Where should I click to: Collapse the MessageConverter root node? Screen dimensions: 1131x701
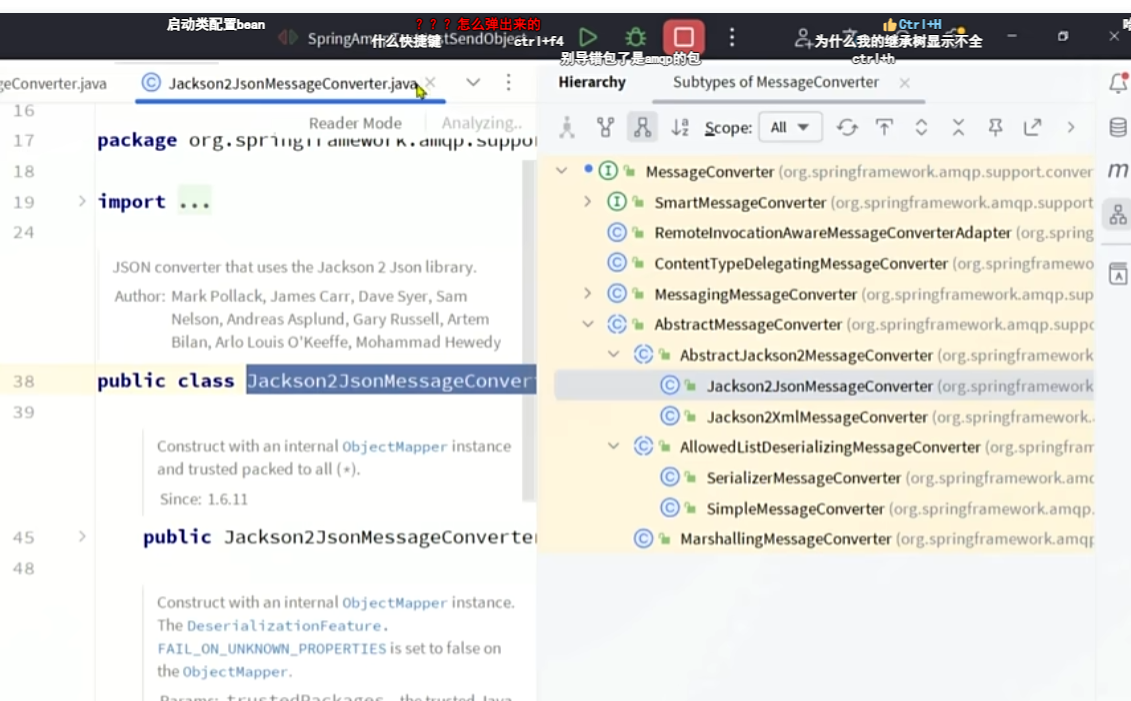click(561, 171)
